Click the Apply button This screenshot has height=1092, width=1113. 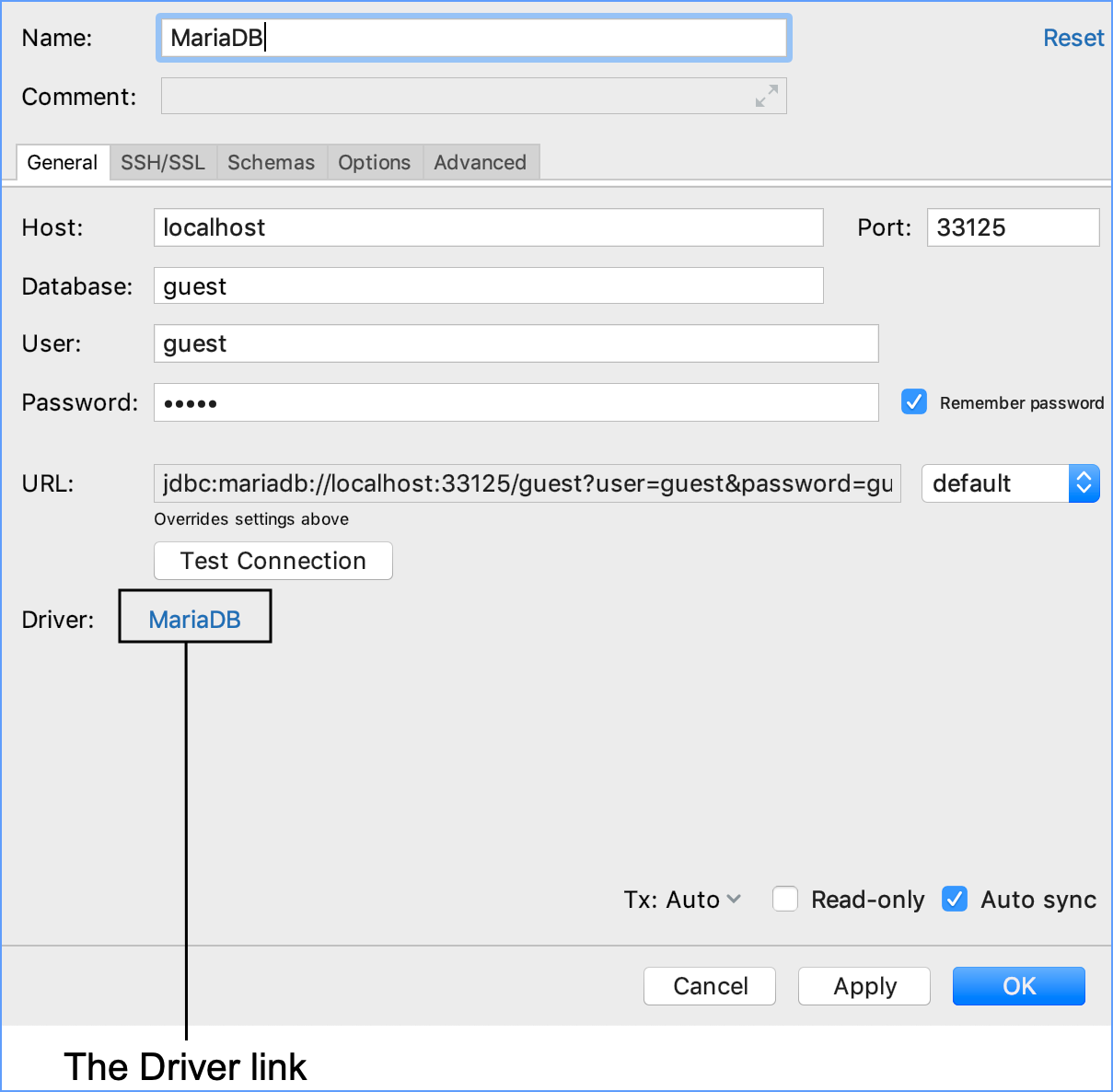[864, 986]
